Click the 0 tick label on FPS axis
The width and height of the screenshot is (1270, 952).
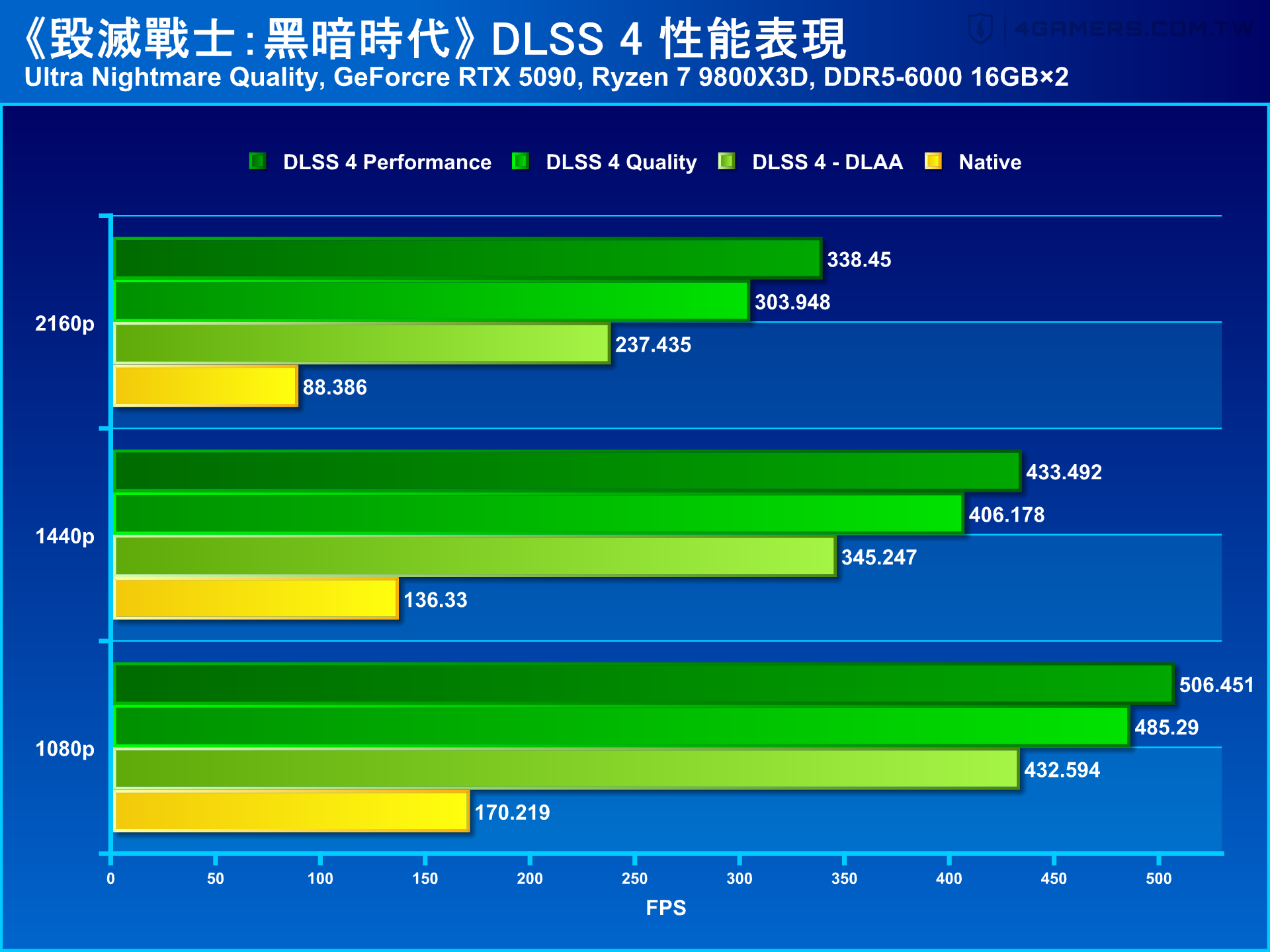point(110,879)
